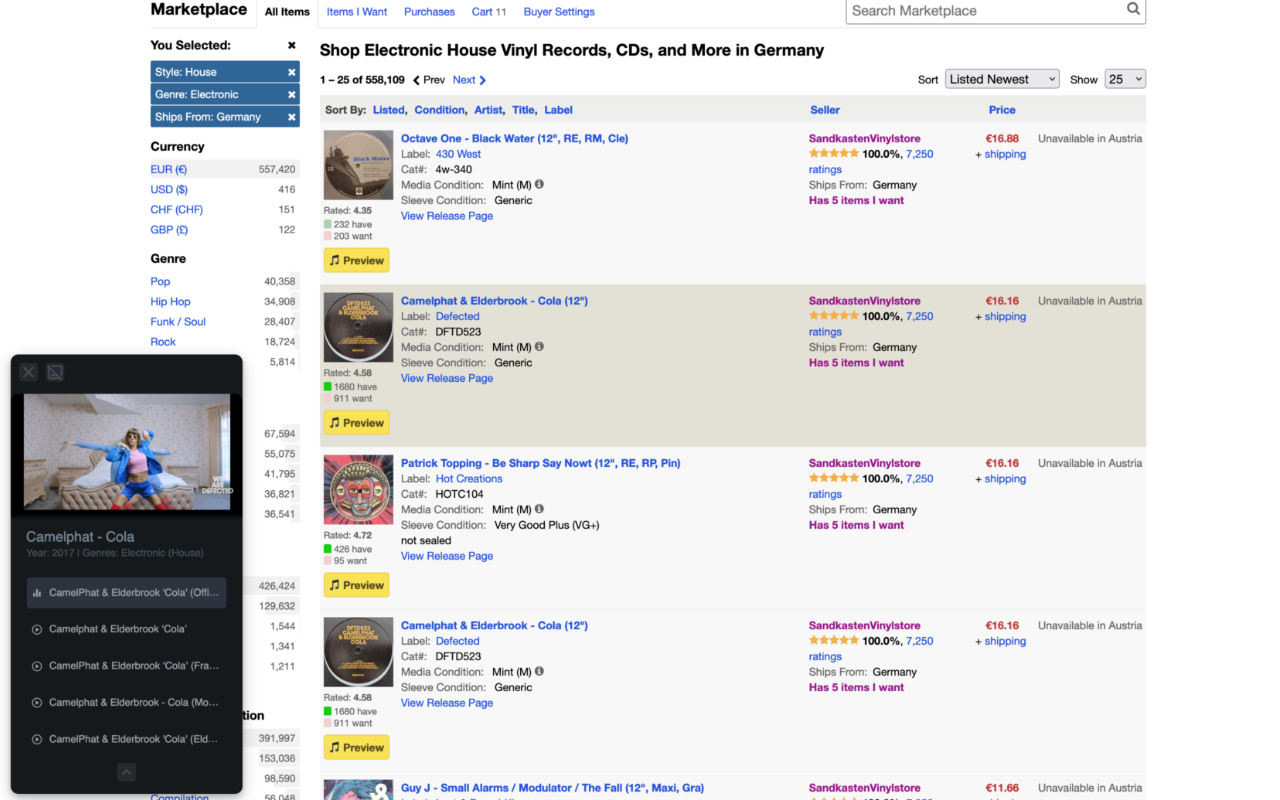Switch to the All Items tab
Screen dimensions: 1280x800
tap(287, 12)
